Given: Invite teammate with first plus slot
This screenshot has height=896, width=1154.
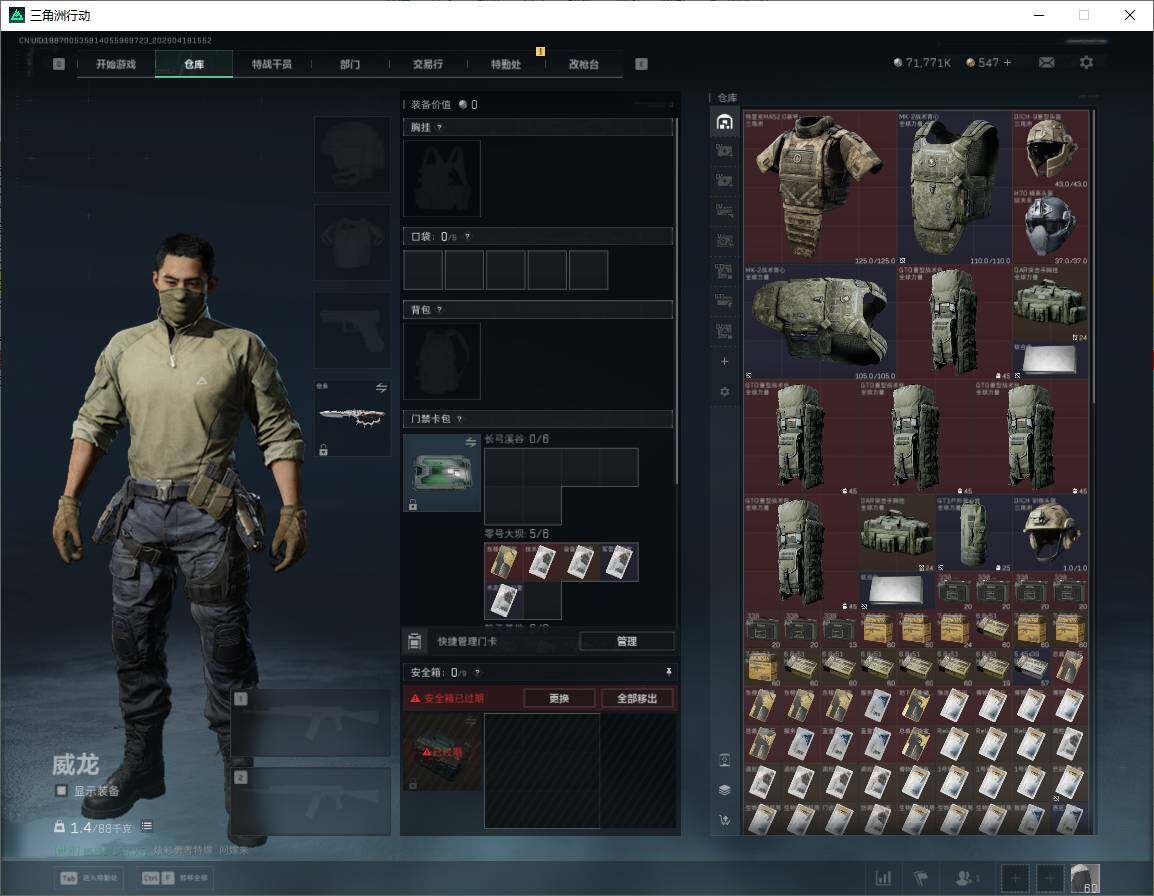Looking at the screenshot, I should [1016, 878].
